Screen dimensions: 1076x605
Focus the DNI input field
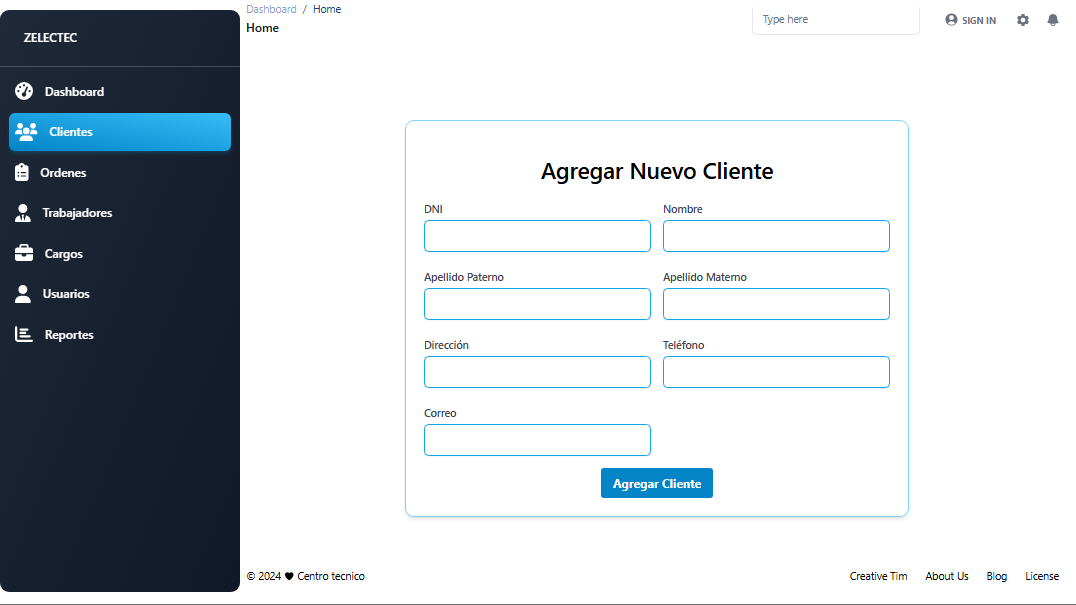click(537, 236)
